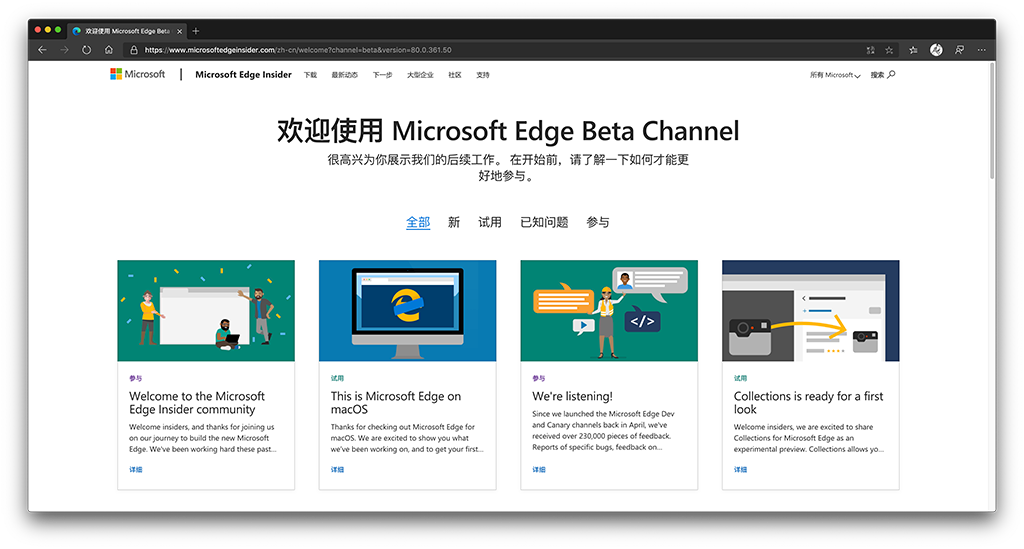Viewport: 1024px width, 549px height.
Task: Expand the 所有 Microsoft dropdown
Action: tap(835, 75)
